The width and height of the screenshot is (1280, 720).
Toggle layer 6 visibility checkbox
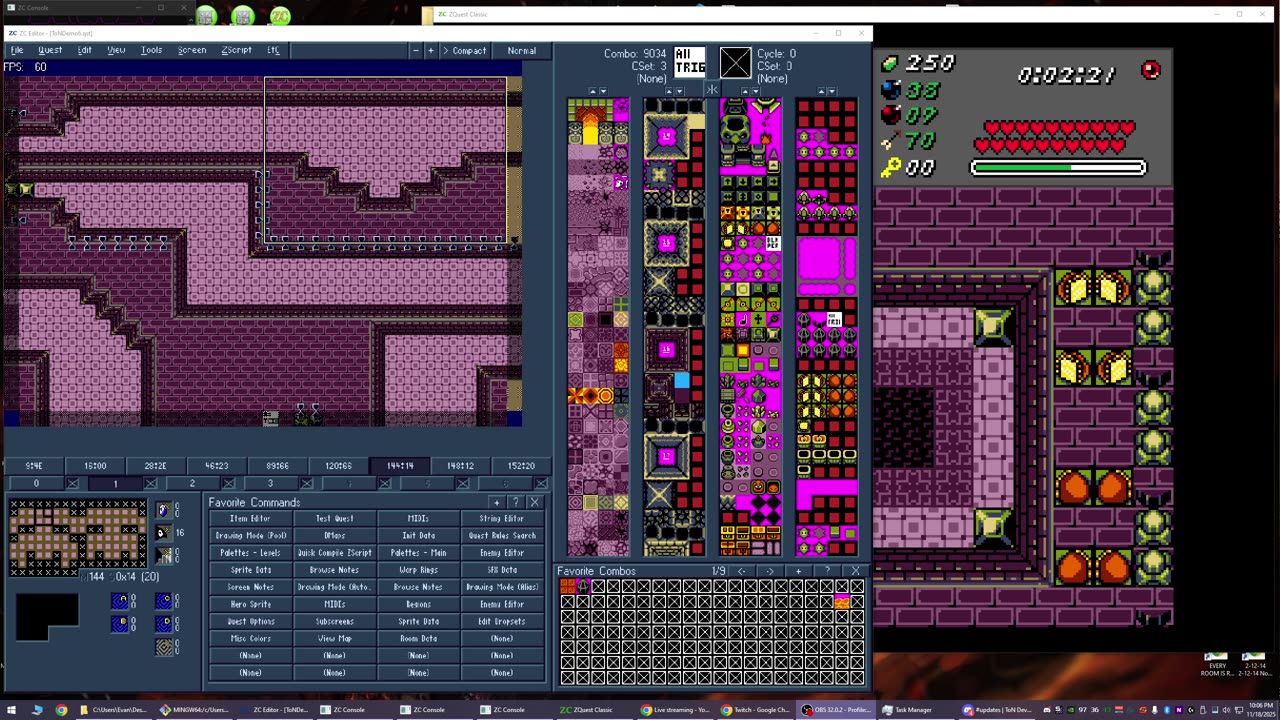click(540, 484)
